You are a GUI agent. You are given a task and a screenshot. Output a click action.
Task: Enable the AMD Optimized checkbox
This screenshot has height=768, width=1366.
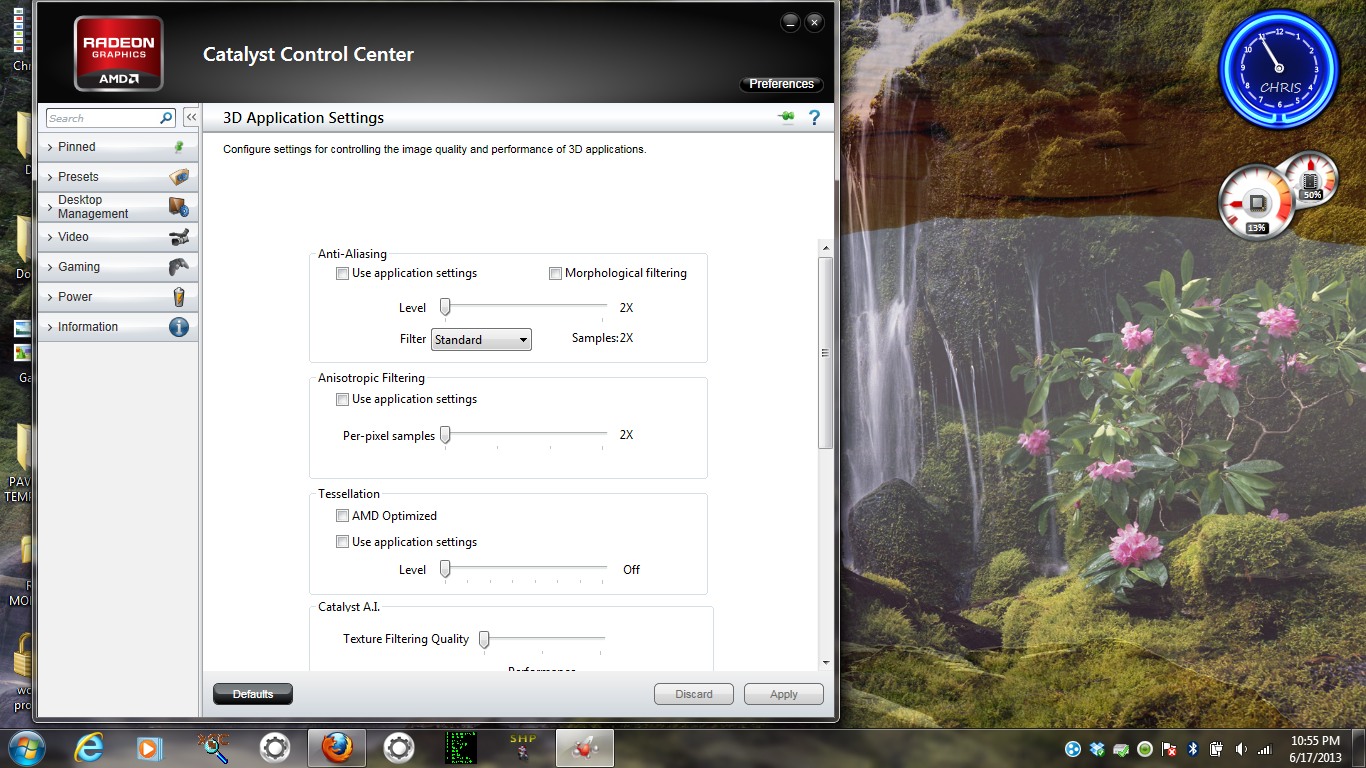tap(343, 516)
